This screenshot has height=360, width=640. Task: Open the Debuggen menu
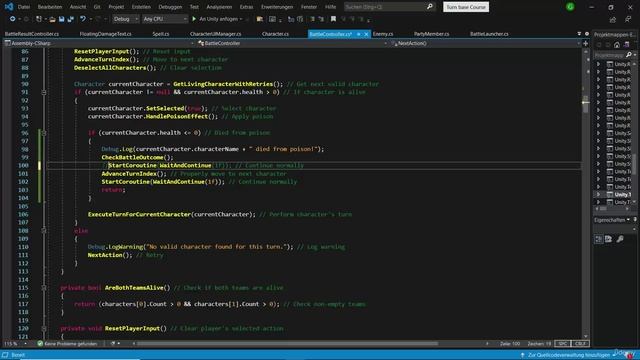170,7
